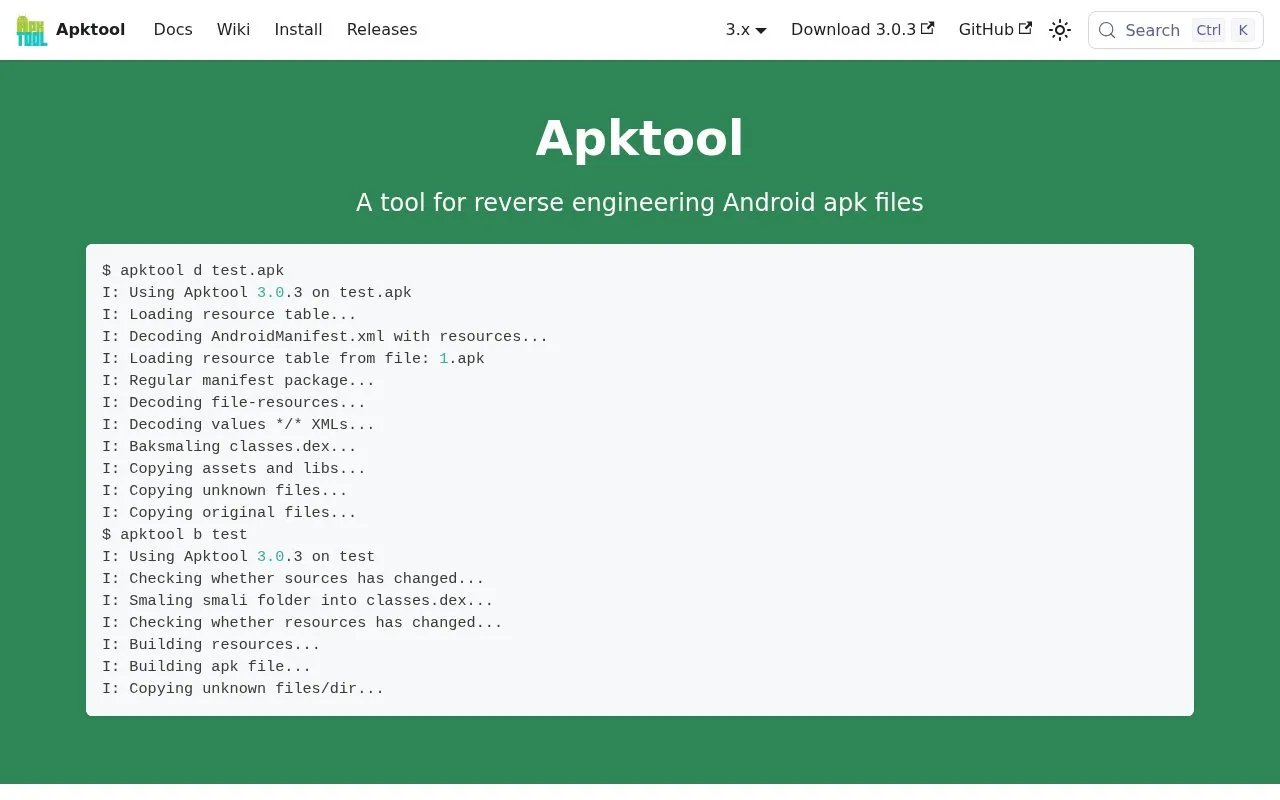This screenshot has height=800, width=1280.
Task: Open the Releases page
Action: [x=382, y=30]
